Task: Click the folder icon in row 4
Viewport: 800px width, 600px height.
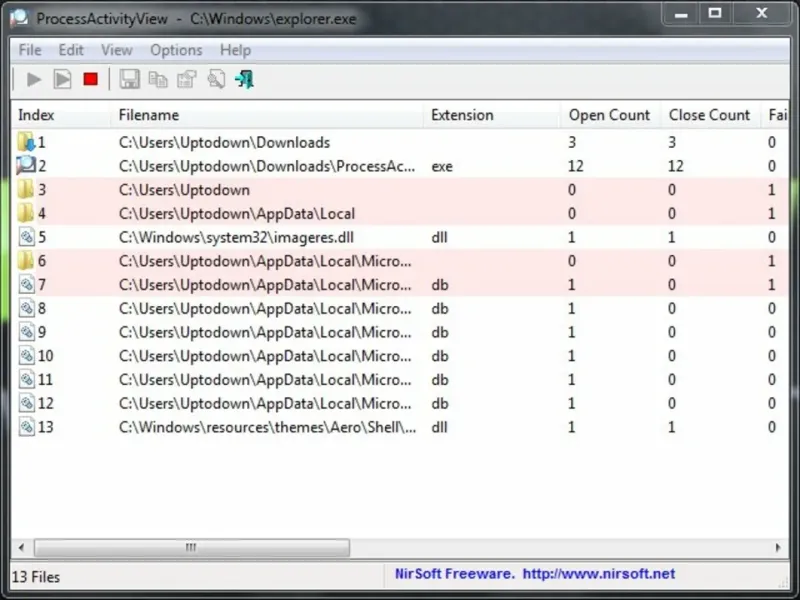Action: [26, 213]
